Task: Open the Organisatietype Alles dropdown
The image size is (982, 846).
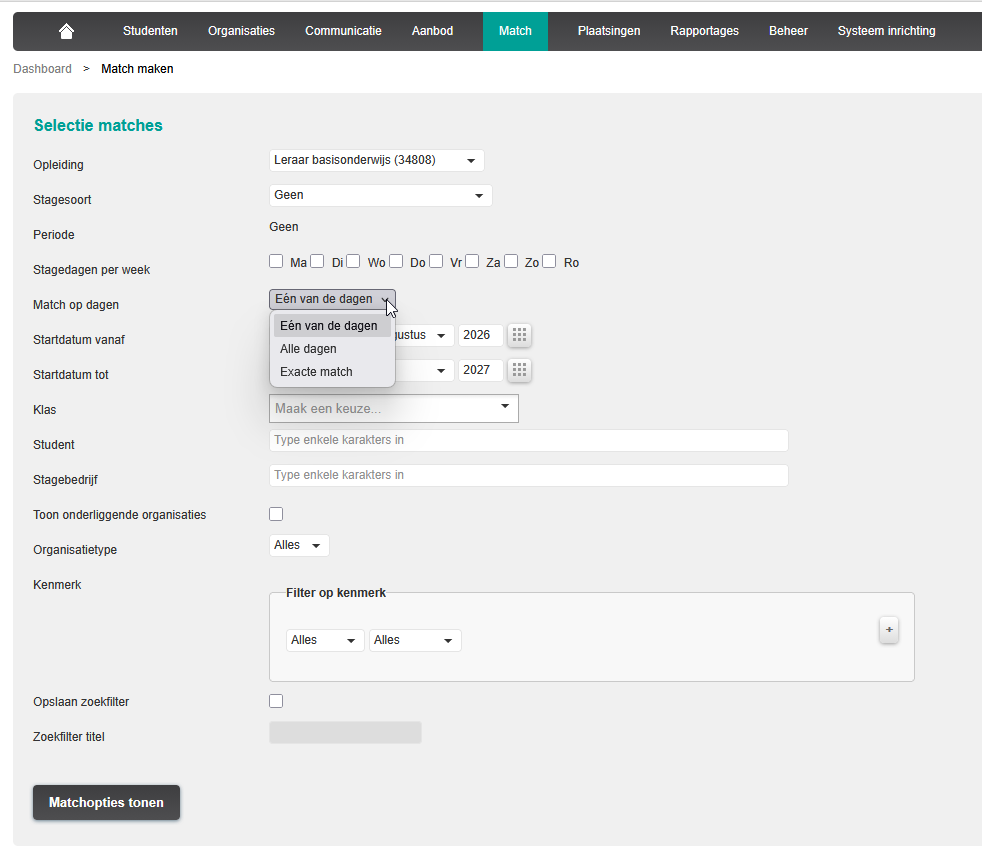Action: tap(299, 545)
